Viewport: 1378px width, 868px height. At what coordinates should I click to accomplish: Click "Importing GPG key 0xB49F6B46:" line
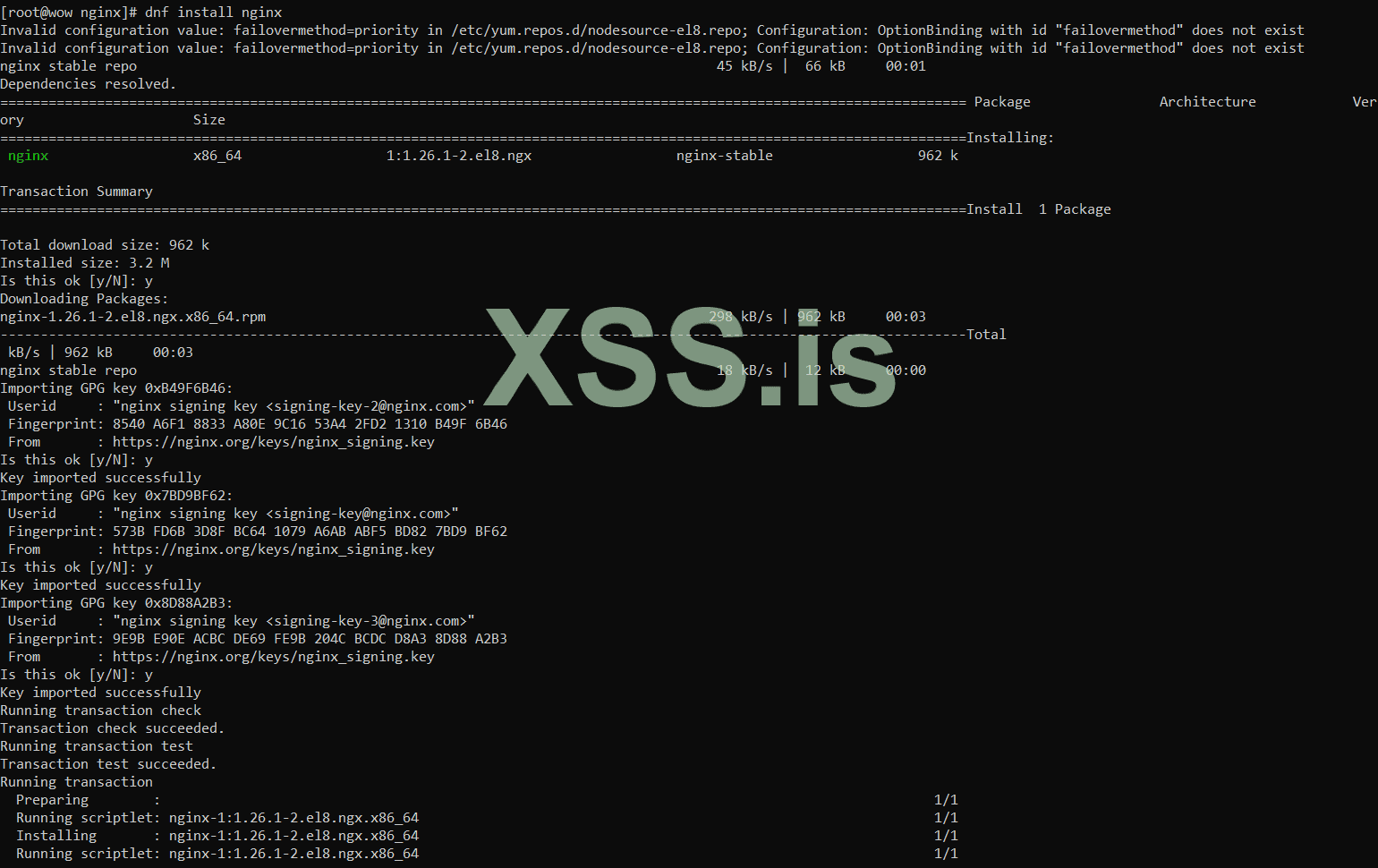[x=116, y=388]
